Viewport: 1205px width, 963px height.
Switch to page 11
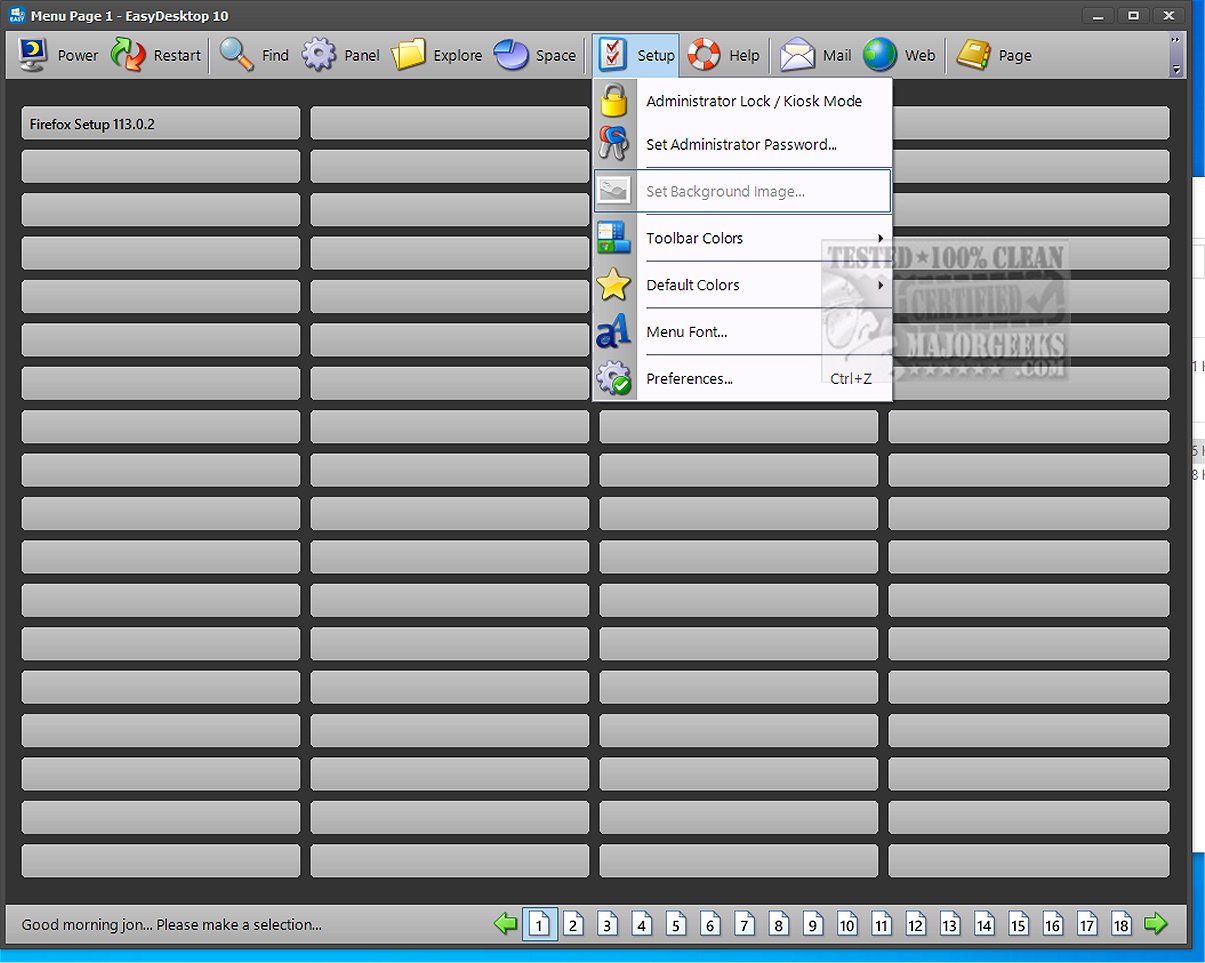881,925
